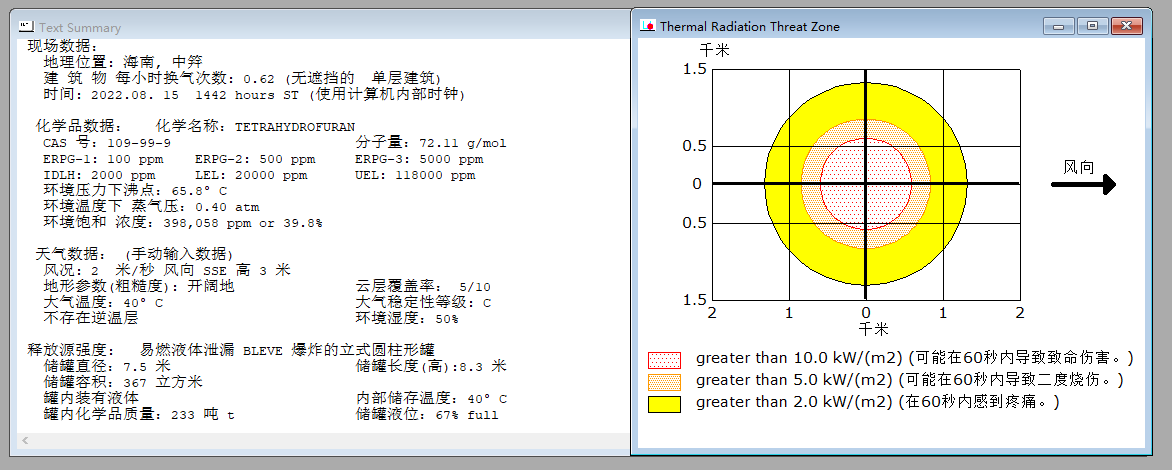Click the Thermal Radiation Threat Zone window icon

tap(648, 26)
